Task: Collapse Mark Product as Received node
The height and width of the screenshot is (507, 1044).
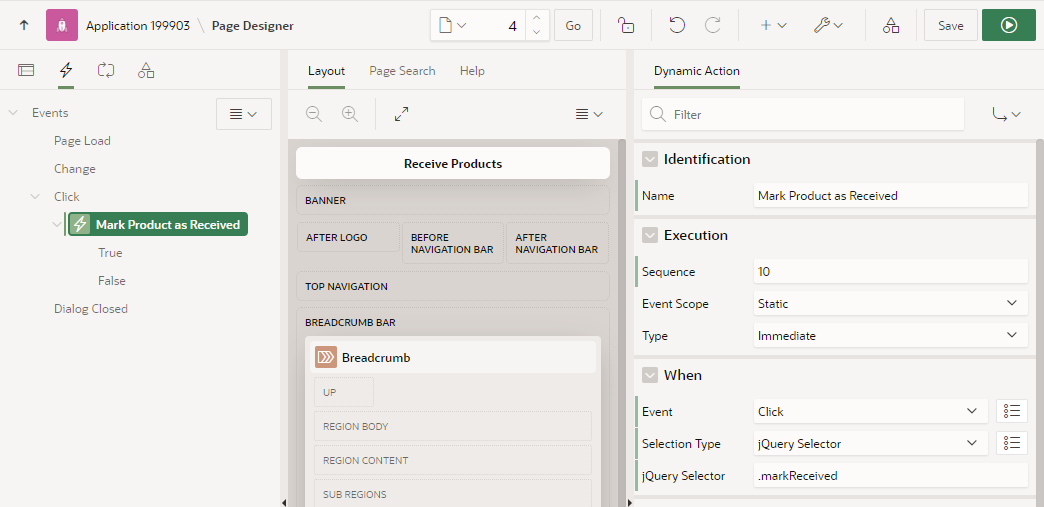Action: (57, 225)
